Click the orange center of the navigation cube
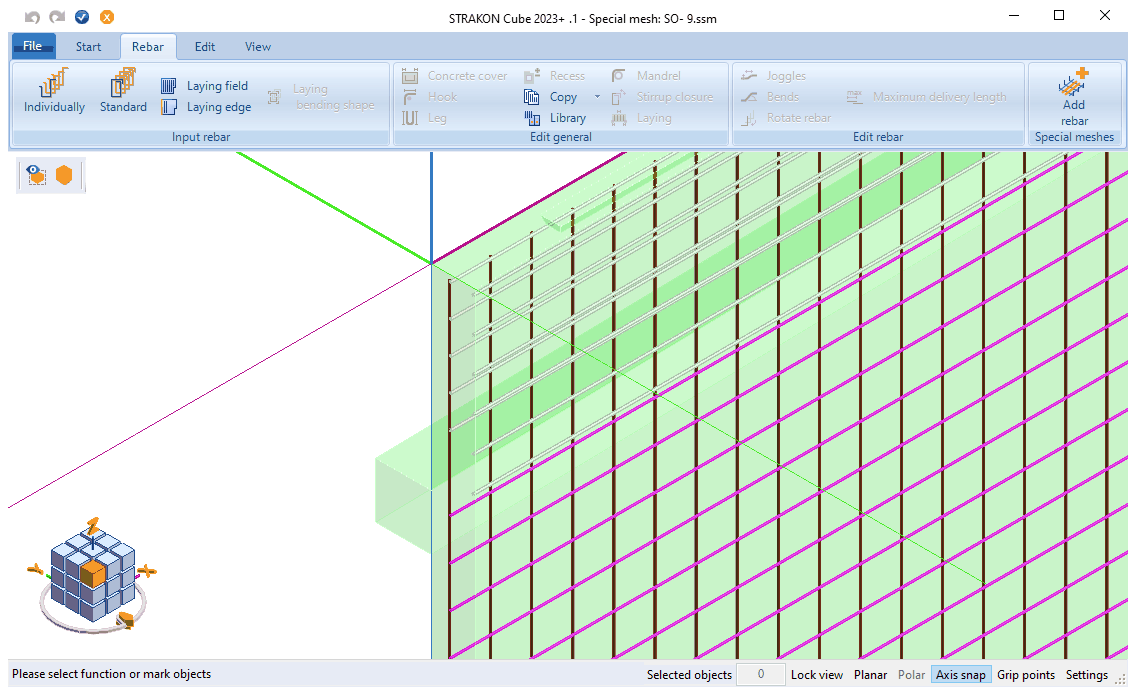The image size is (1136, 696). [93, 574]
